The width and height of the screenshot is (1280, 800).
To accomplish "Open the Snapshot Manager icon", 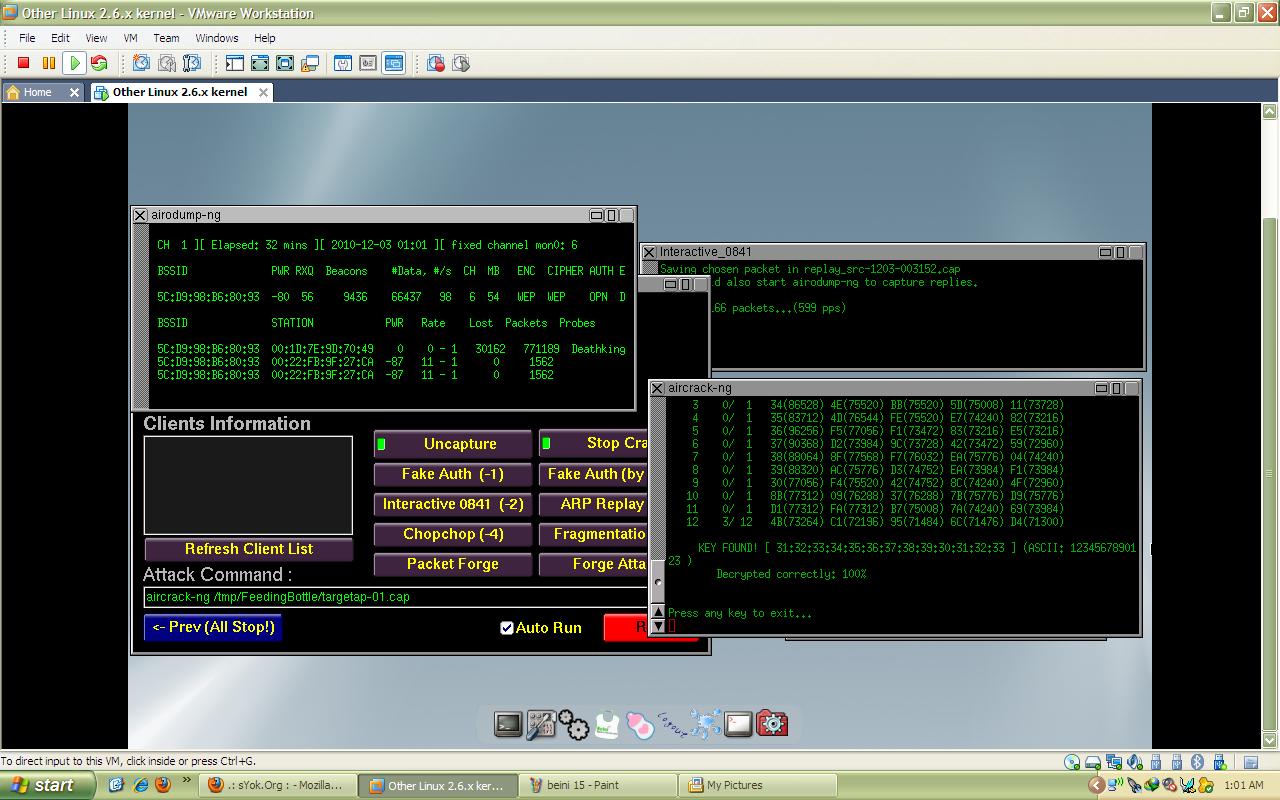I will pos(191,63).
